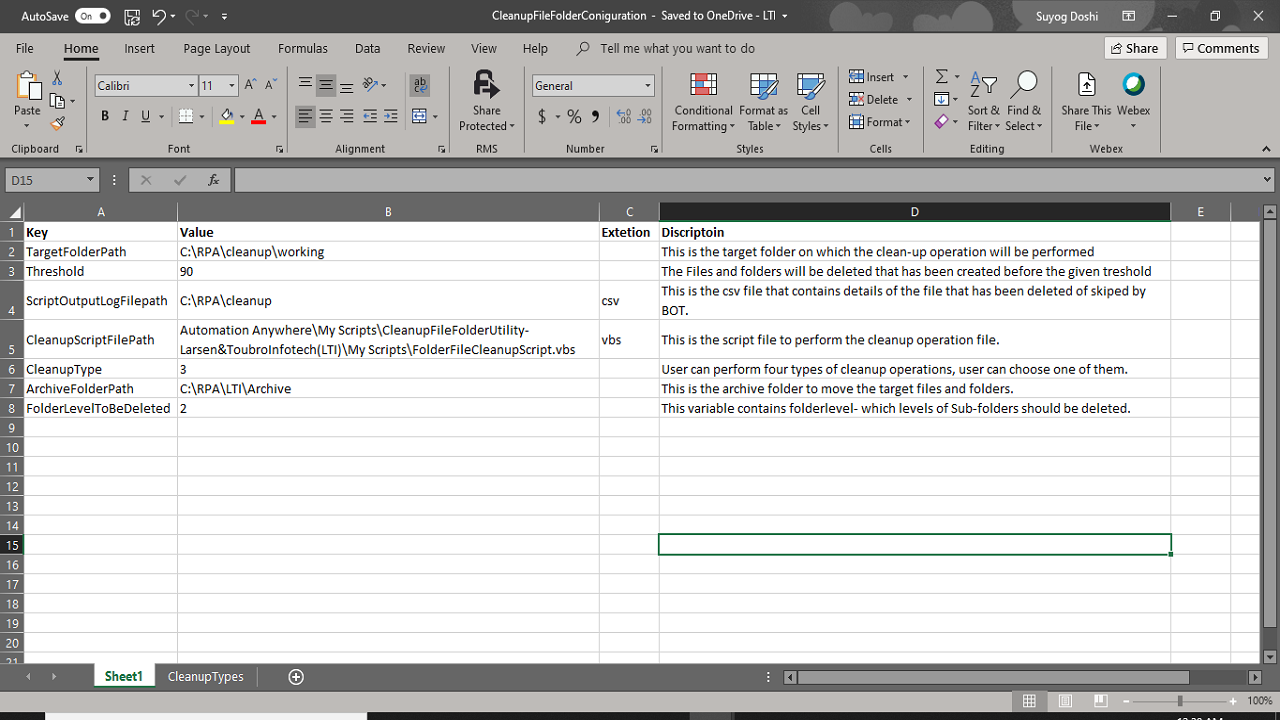The image size is (1280, 720).
Task: Click the Share button
Action: coord(1134,48)
